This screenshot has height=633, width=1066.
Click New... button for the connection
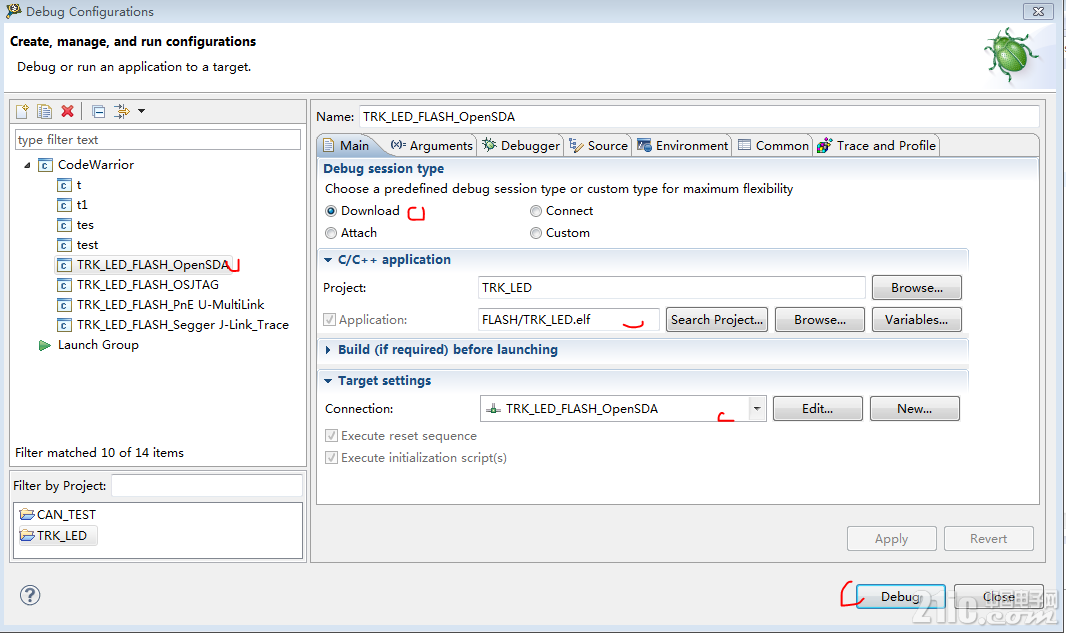click(x=914, y=409)
